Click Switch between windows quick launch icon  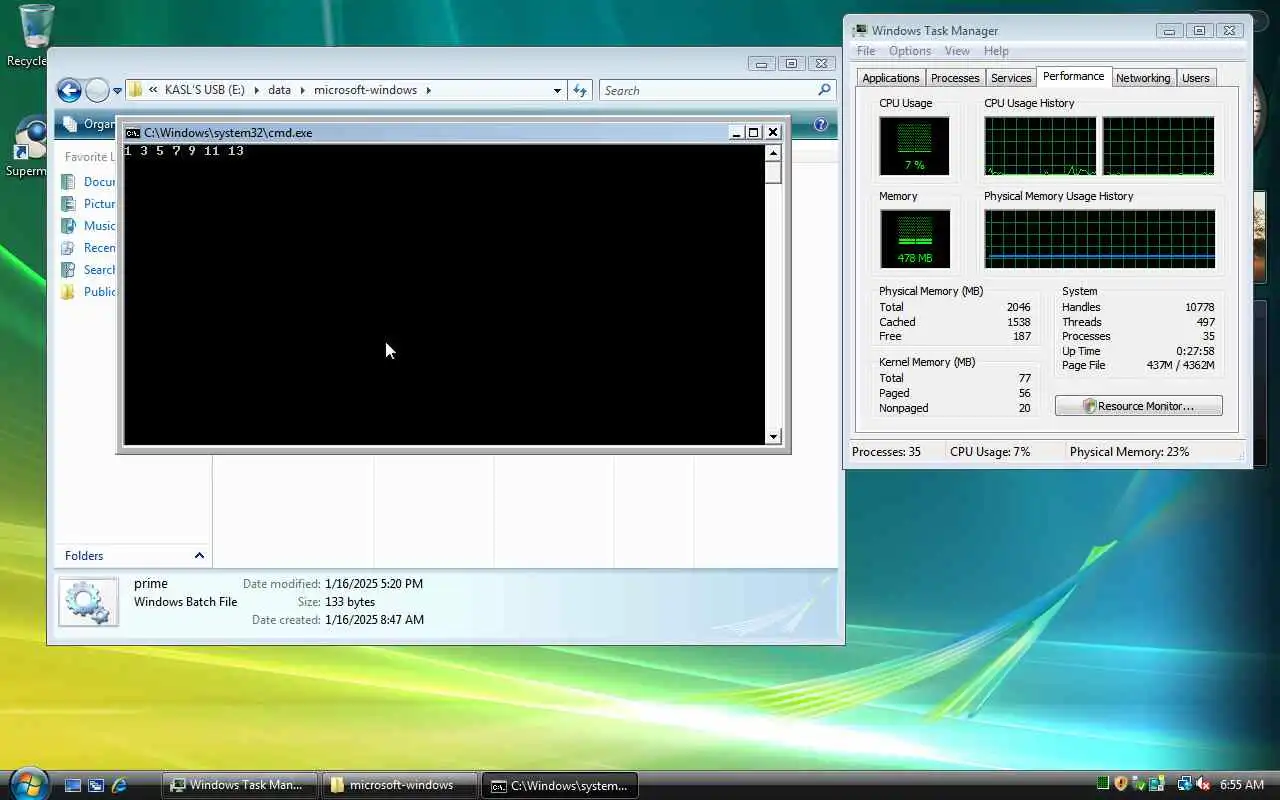click(96, 786)
